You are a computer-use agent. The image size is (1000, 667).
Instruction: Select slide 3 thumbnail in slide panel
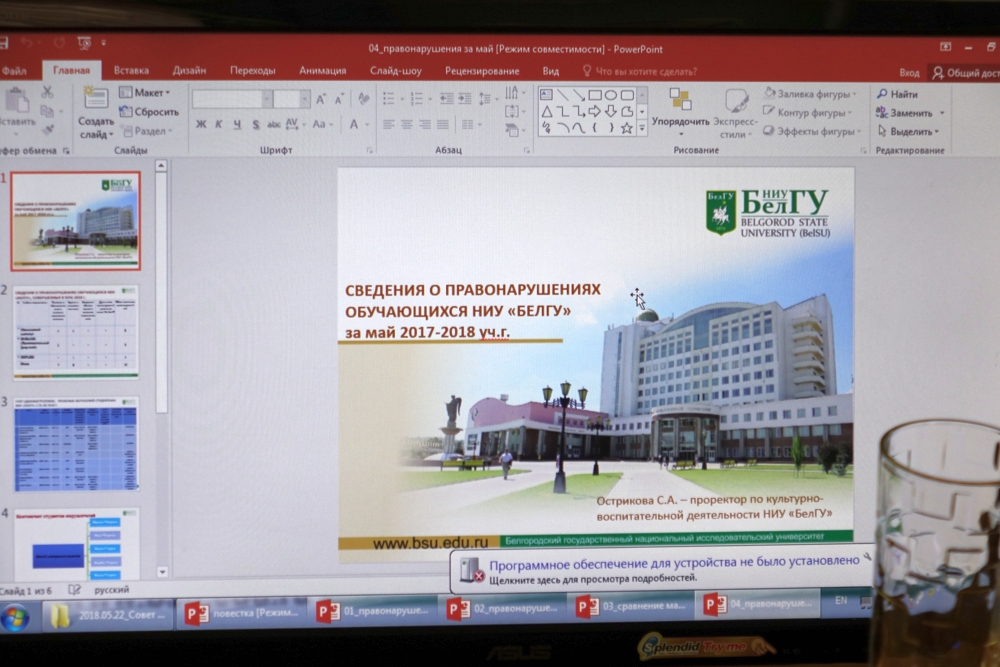76,444
